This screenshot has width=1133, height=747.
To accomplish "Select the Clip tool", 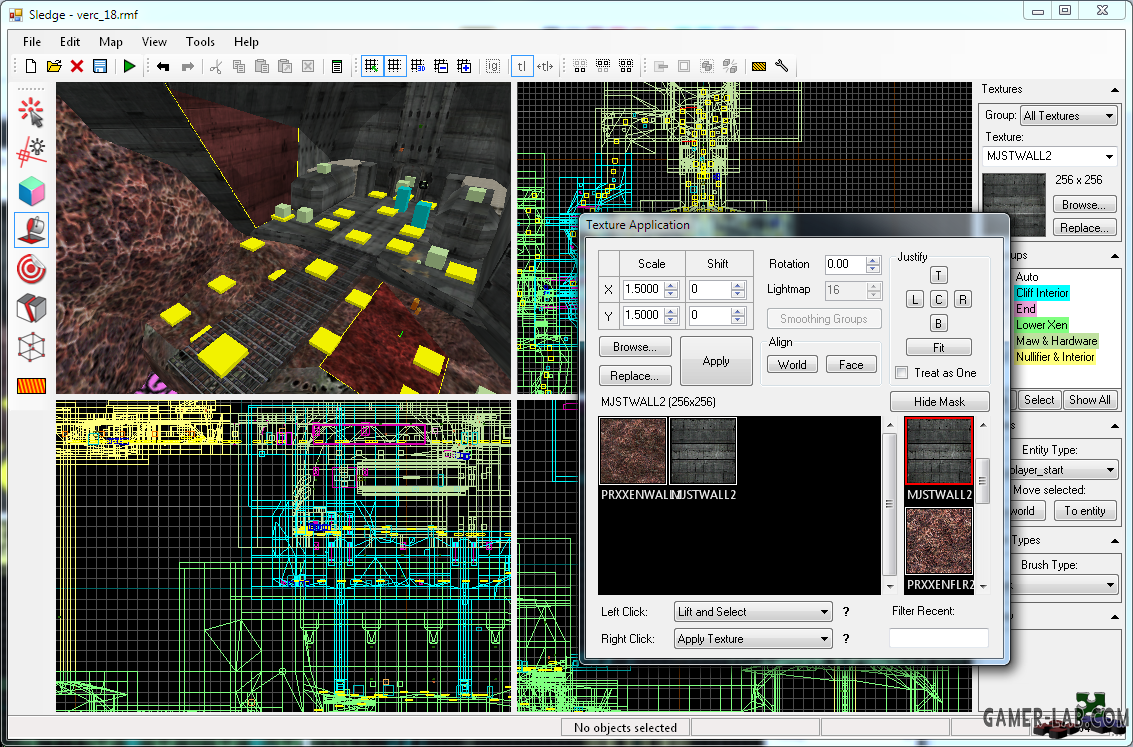I will [31, 308].
